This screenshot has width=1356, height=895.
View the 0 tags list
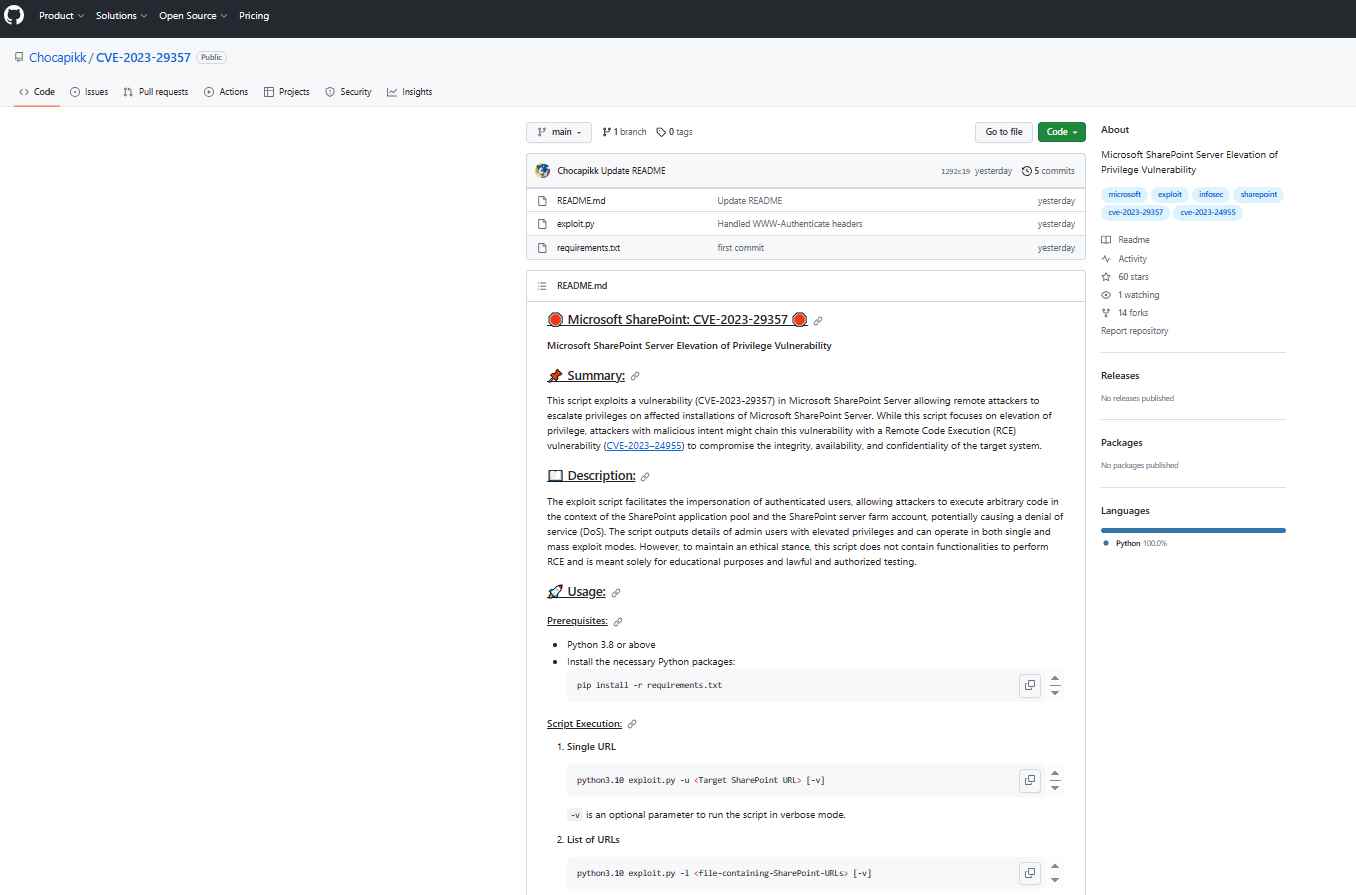coord(674,132)
